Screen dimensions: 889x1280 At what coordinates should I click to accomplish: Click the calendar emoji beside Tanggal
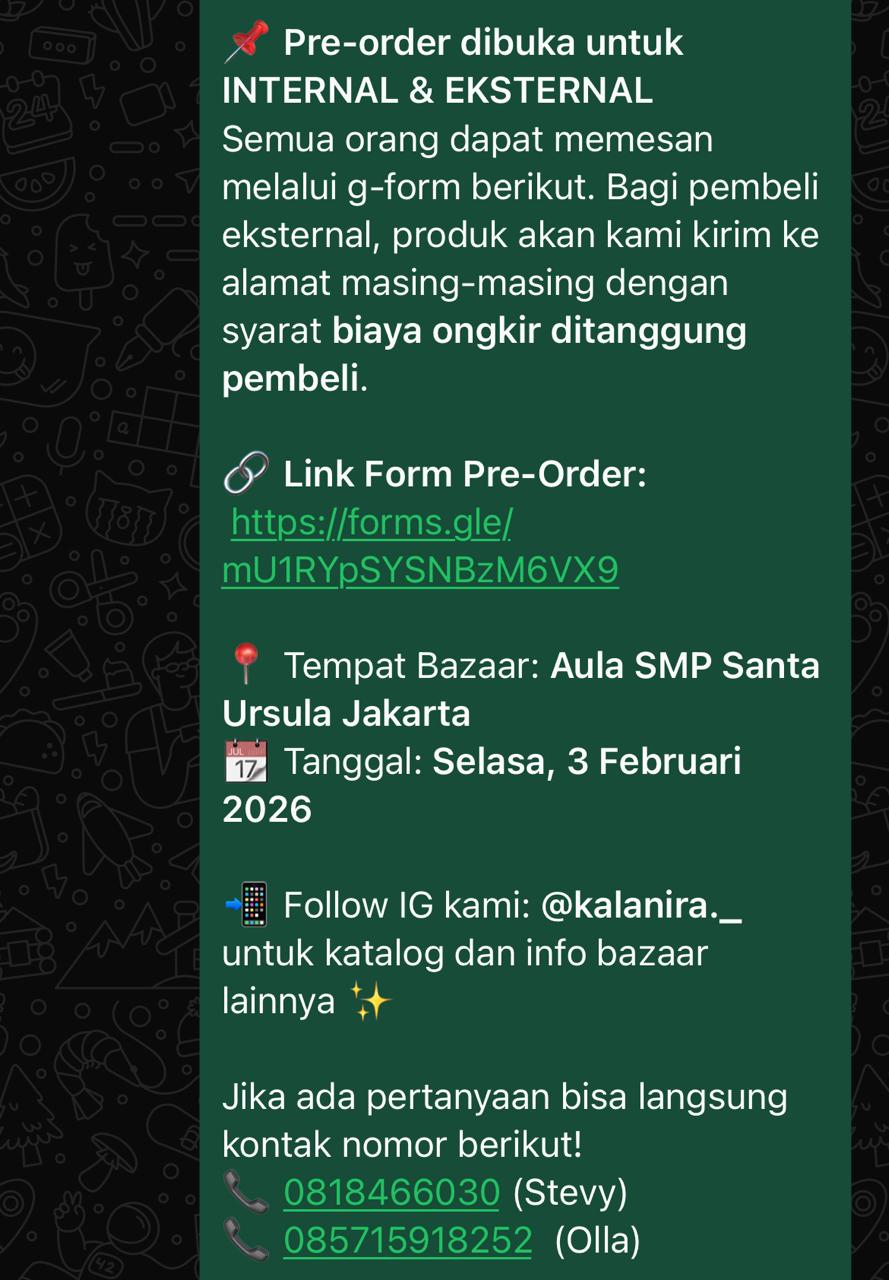click(x=245, y=762)
